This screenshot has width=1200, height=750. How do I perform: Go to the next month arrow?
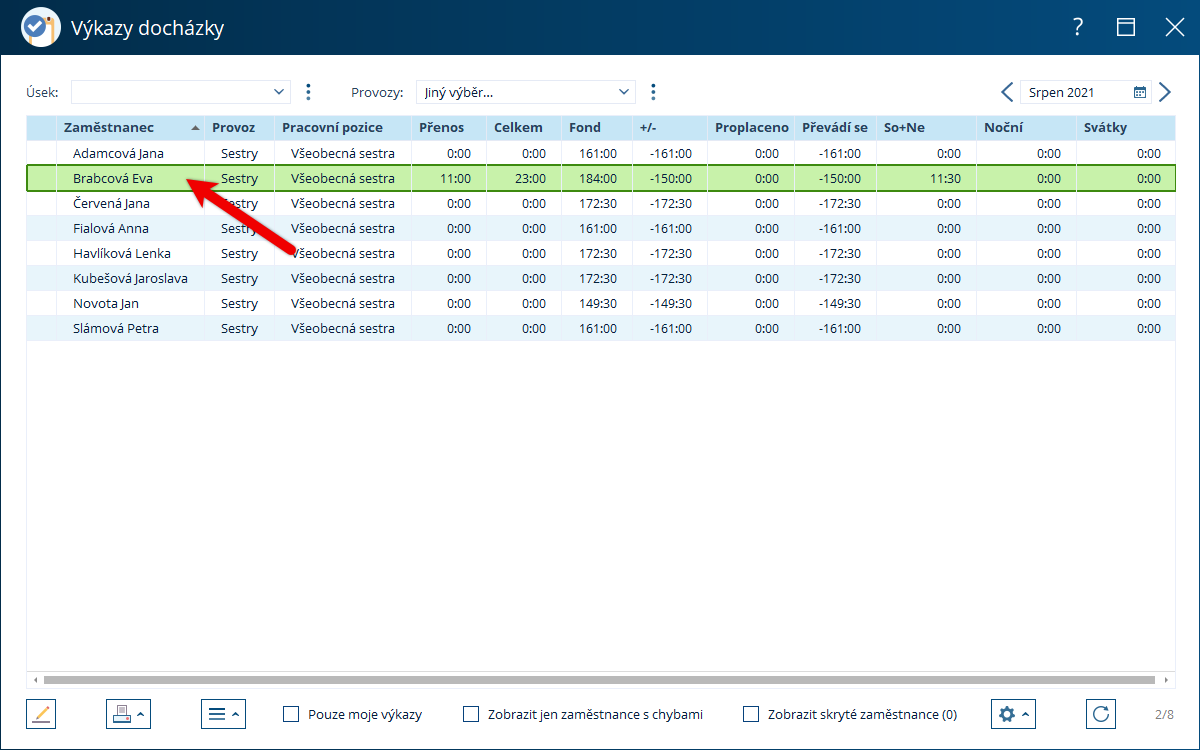[x=1165, y=92]
